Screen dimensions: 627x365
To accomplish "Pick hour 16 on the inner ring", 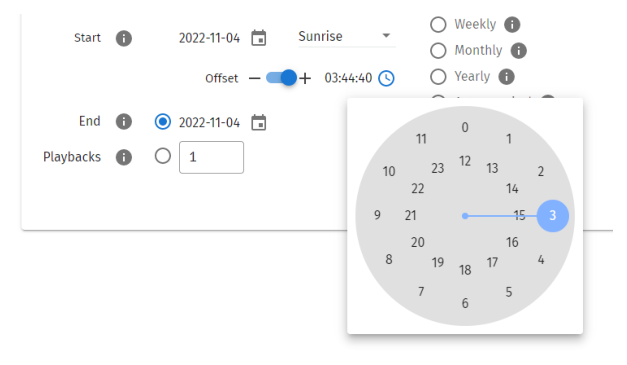I will [512, 242].
